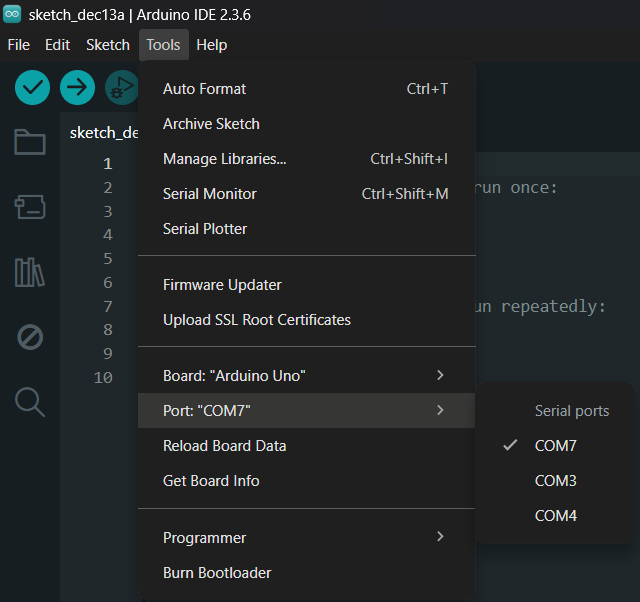Click the Verify sketch checkmark icon
Screen dimensions: 640x602
33,88
